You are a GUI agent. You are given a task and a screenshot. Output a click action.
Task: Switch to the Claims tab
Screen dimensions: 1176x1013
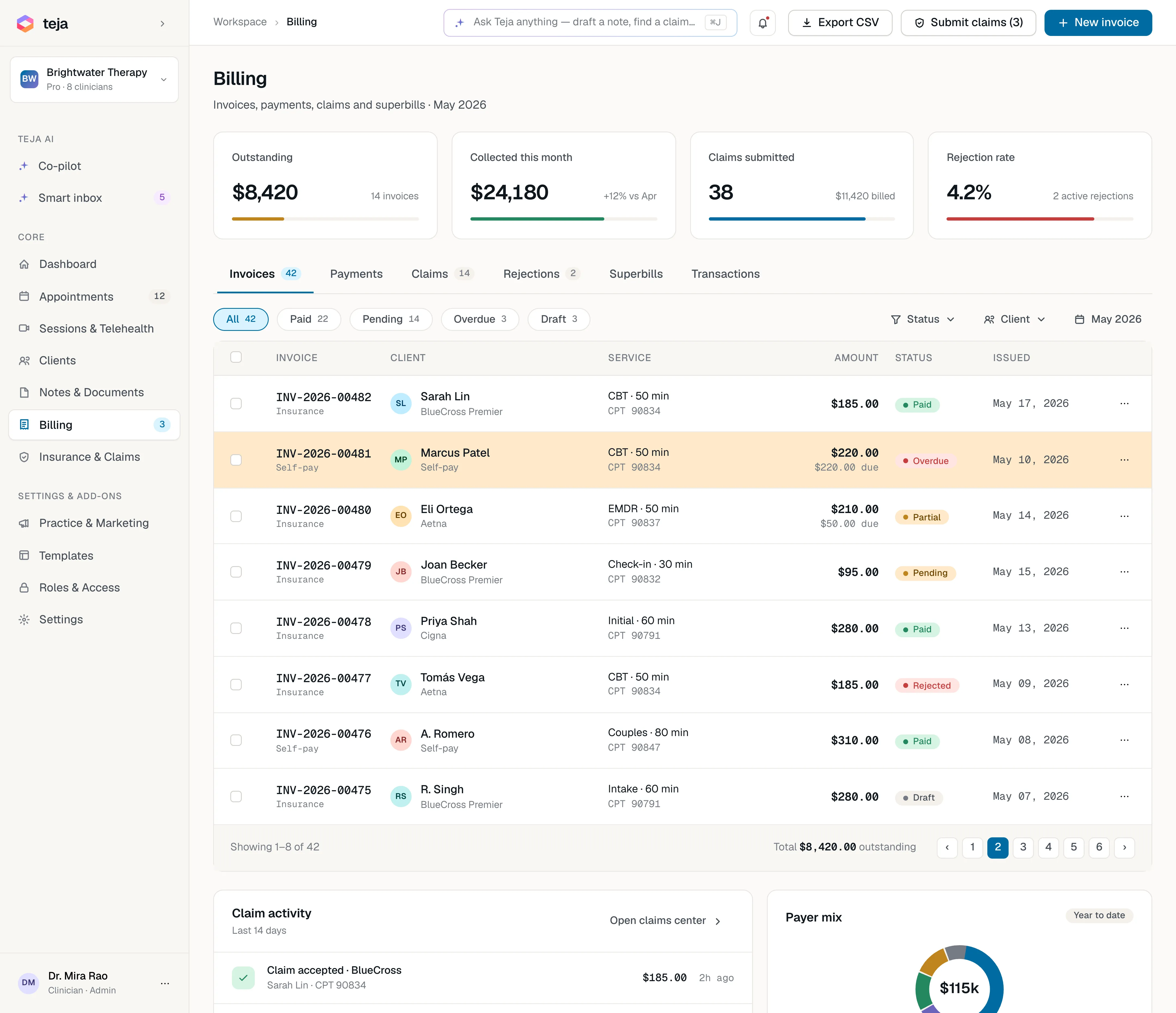[443, 274]
